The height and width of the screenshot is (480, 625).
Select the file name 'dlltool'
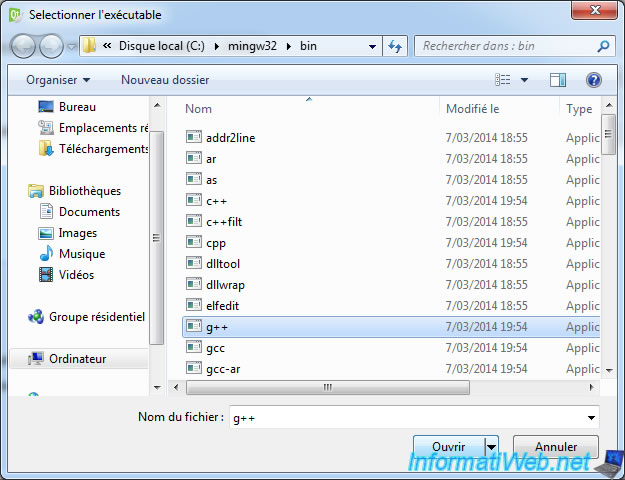pyautogui.click(x=223, y=264)
